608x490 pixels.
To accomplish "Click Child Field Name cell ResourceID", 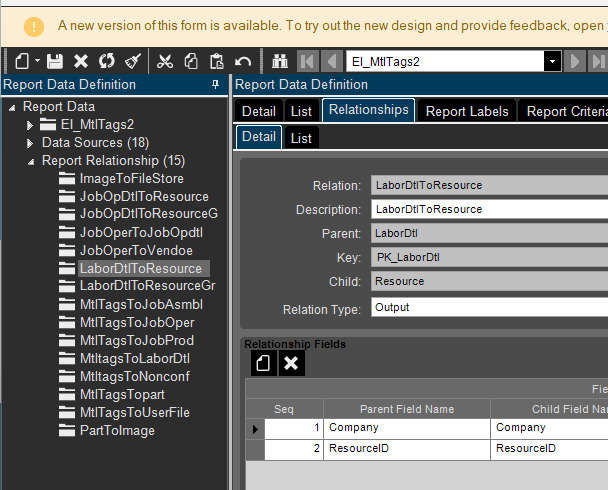I will [549, 450].
